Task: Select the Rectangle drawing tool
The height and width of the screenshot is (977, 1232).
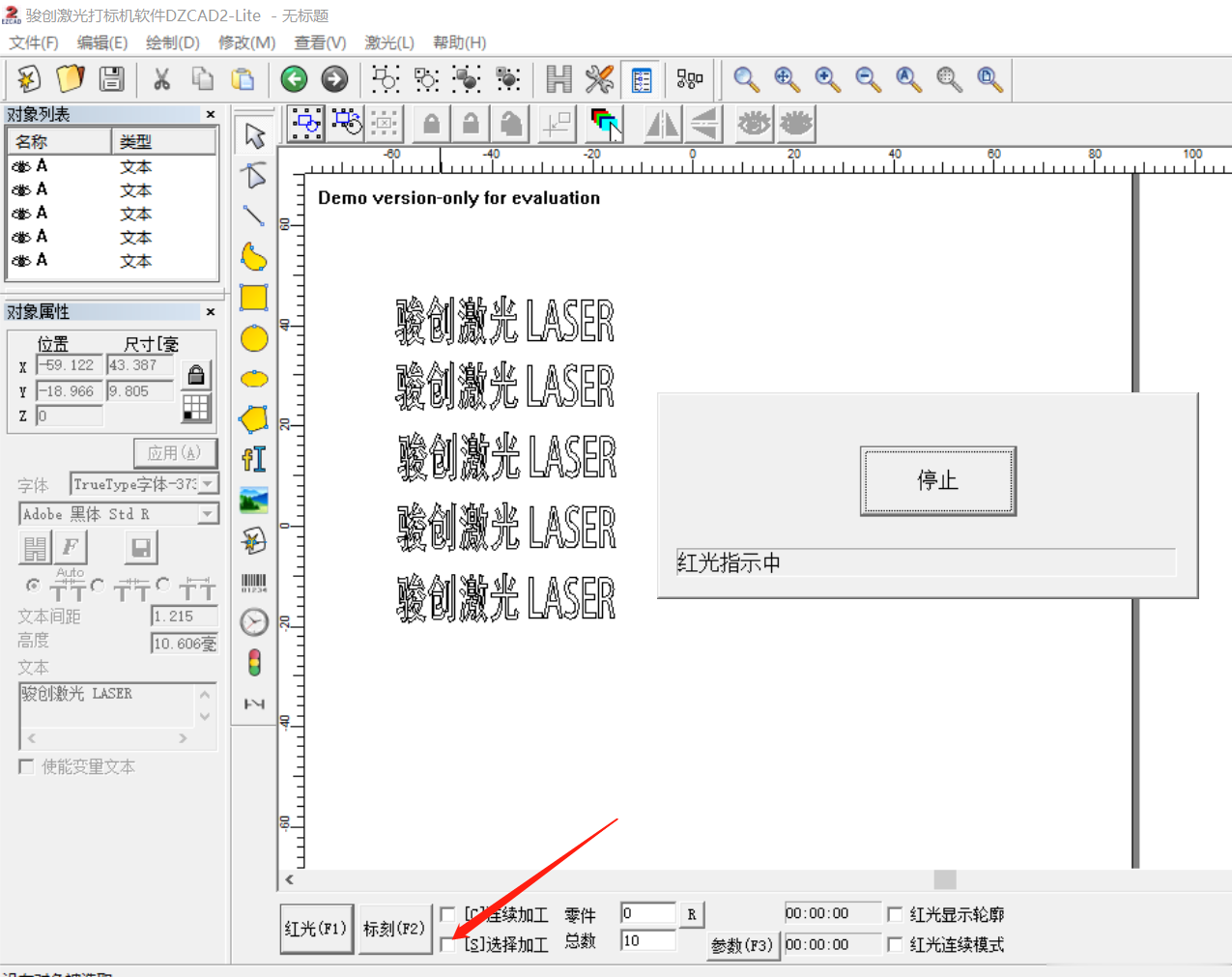Action: (x=254, y=298)
